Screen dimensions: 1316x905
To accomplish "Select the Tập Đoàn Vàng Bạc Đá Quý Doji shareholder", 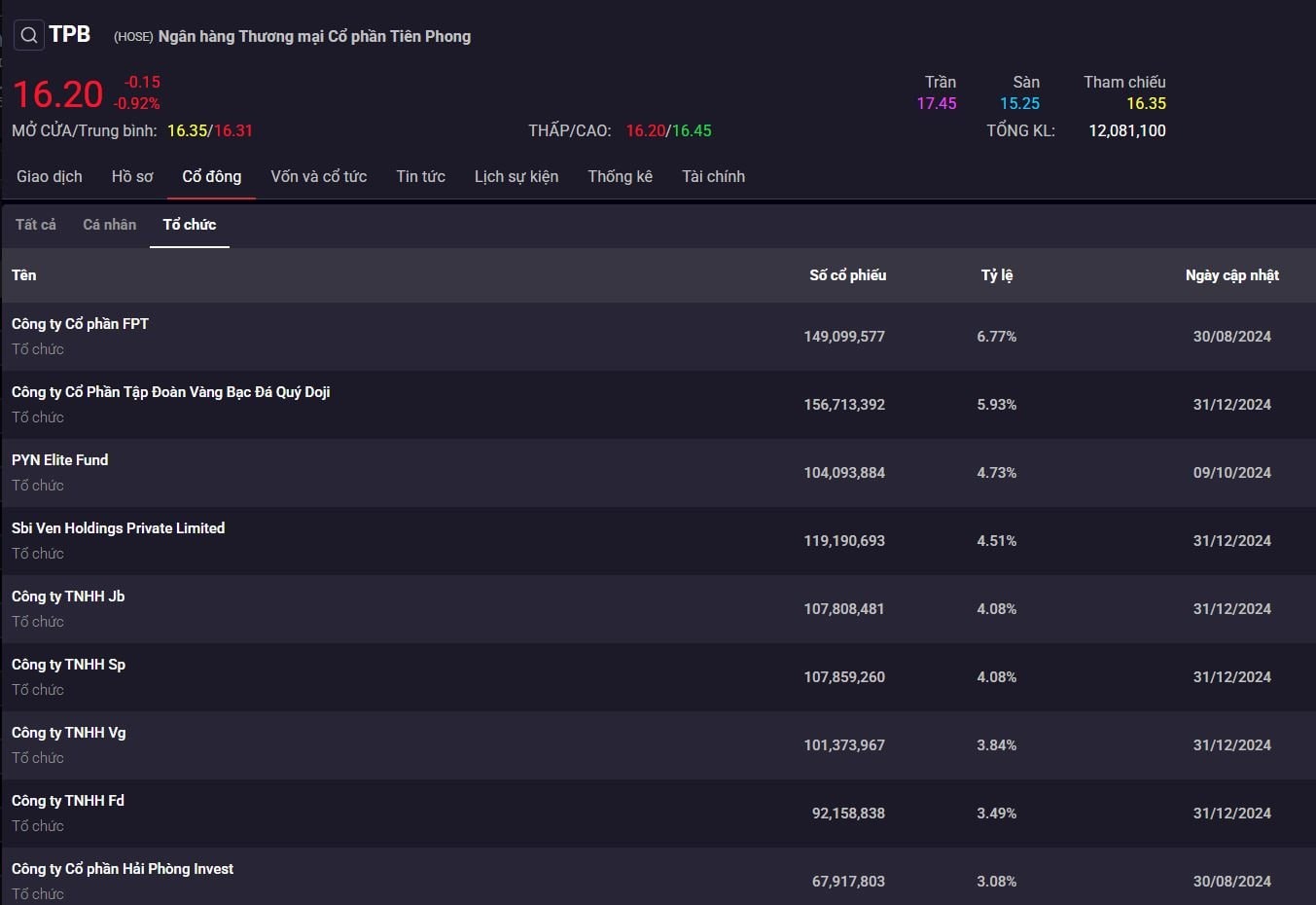I will click(171, 392).
